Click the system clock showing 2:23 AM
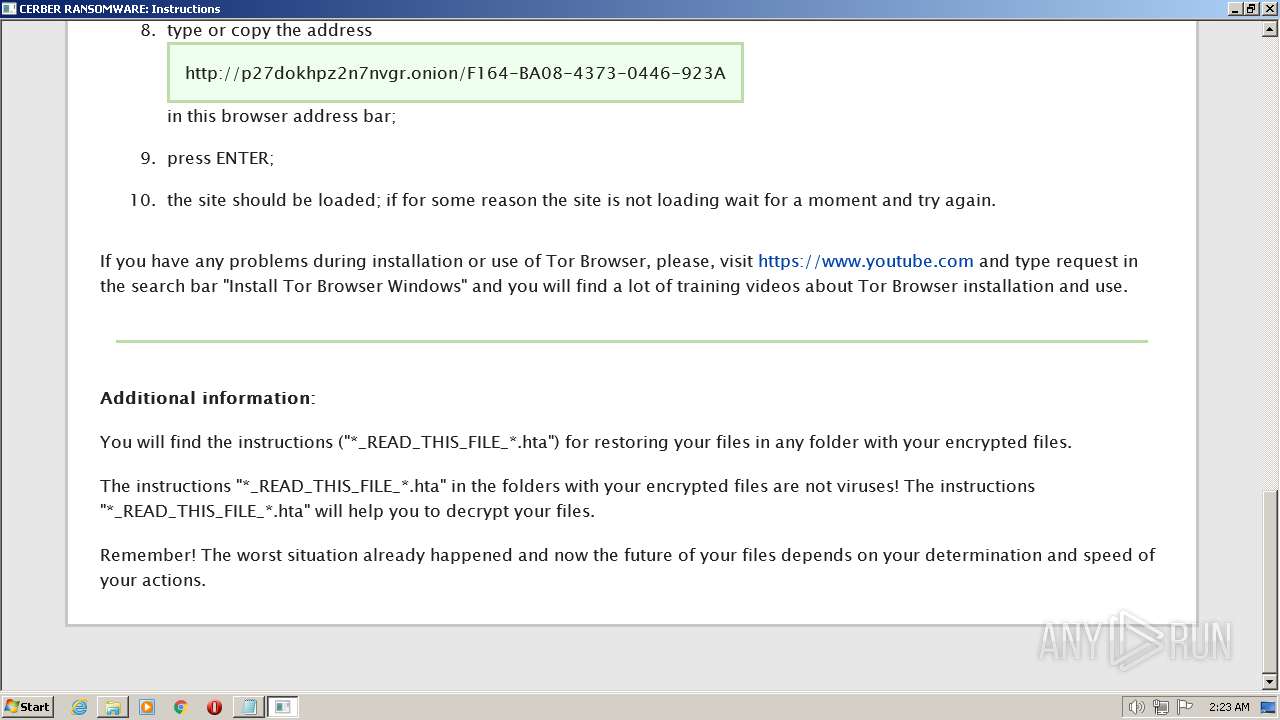1280x720 pixels. tap(1229, 707)
